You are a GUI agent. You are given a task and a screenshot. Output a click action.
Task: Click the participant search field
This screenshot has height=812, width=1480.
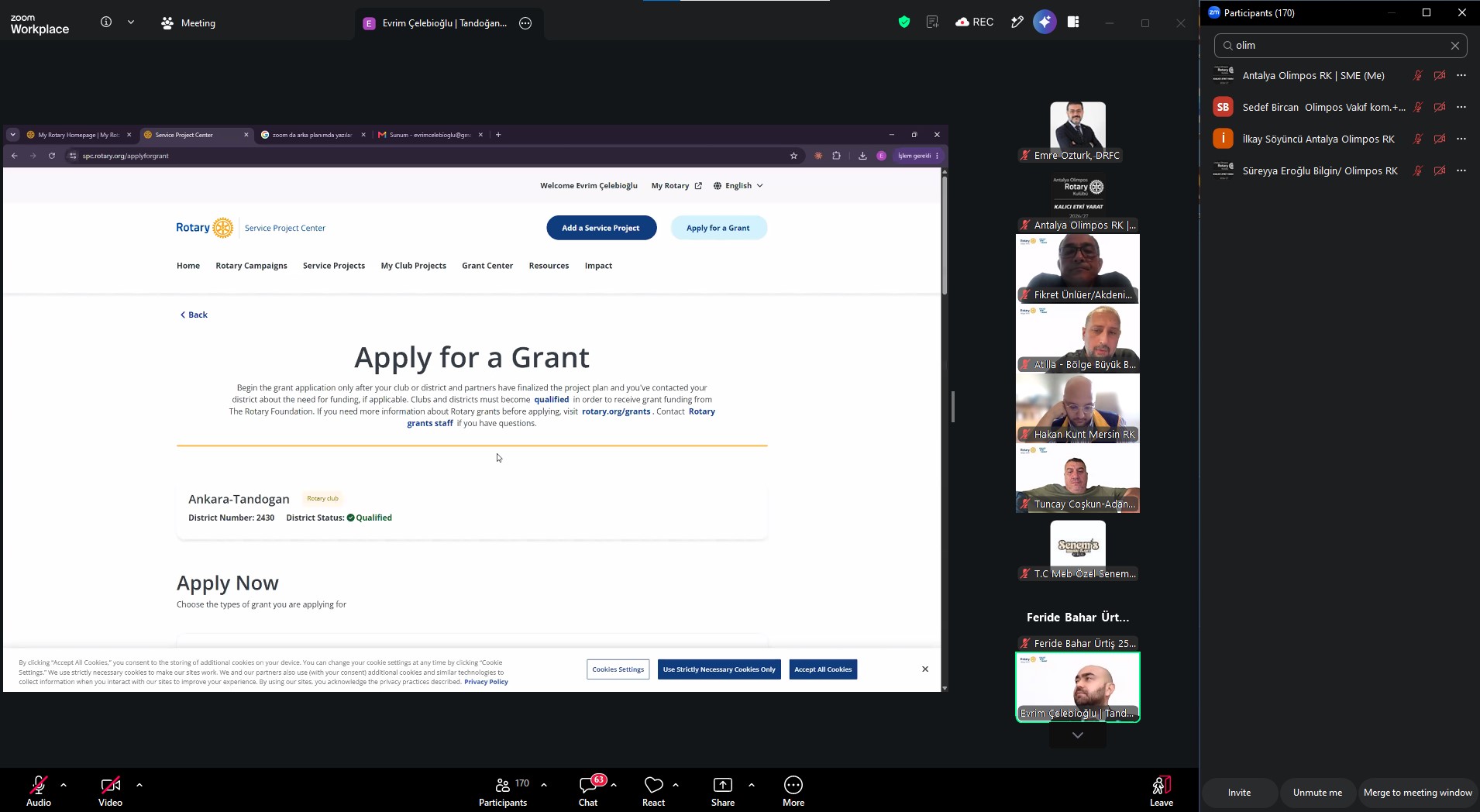[1341, 46]
